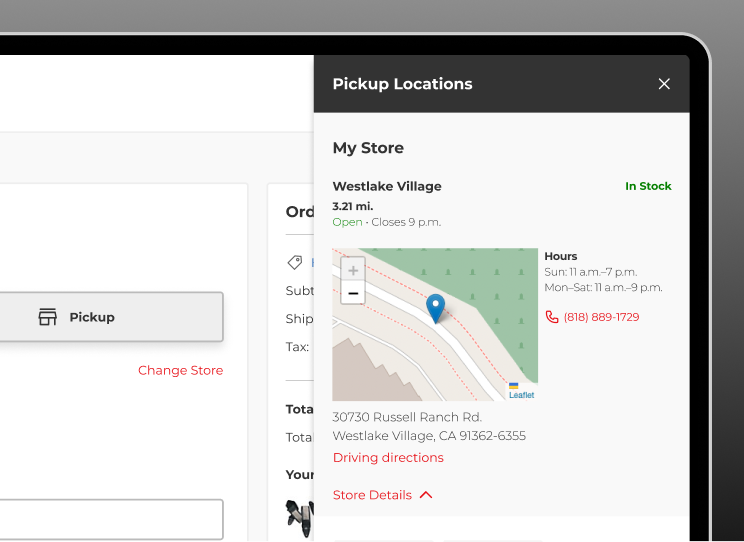The width and height of the screenshot is (744, 542).
Task: Click the empty text input field
Action: 110,520
